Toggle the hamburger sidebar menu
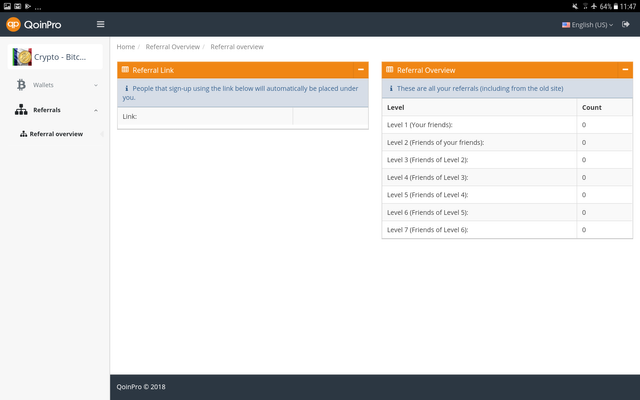This screenshot has height=400, width=640. [x=100, y=24]
